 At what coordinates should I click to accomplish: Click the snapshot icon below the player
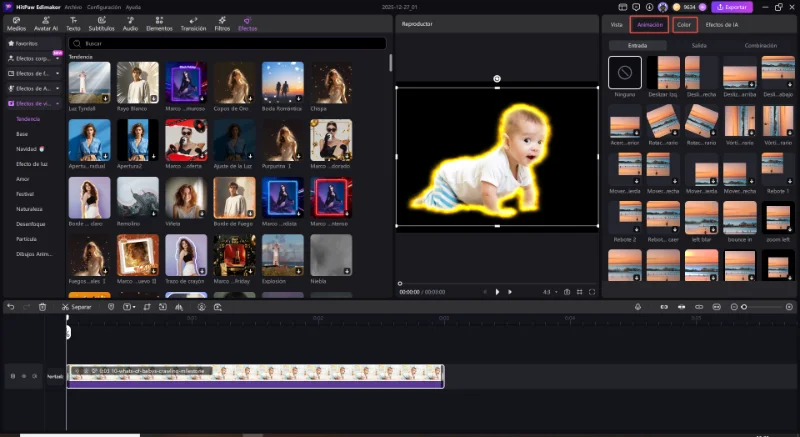[567, 292]
